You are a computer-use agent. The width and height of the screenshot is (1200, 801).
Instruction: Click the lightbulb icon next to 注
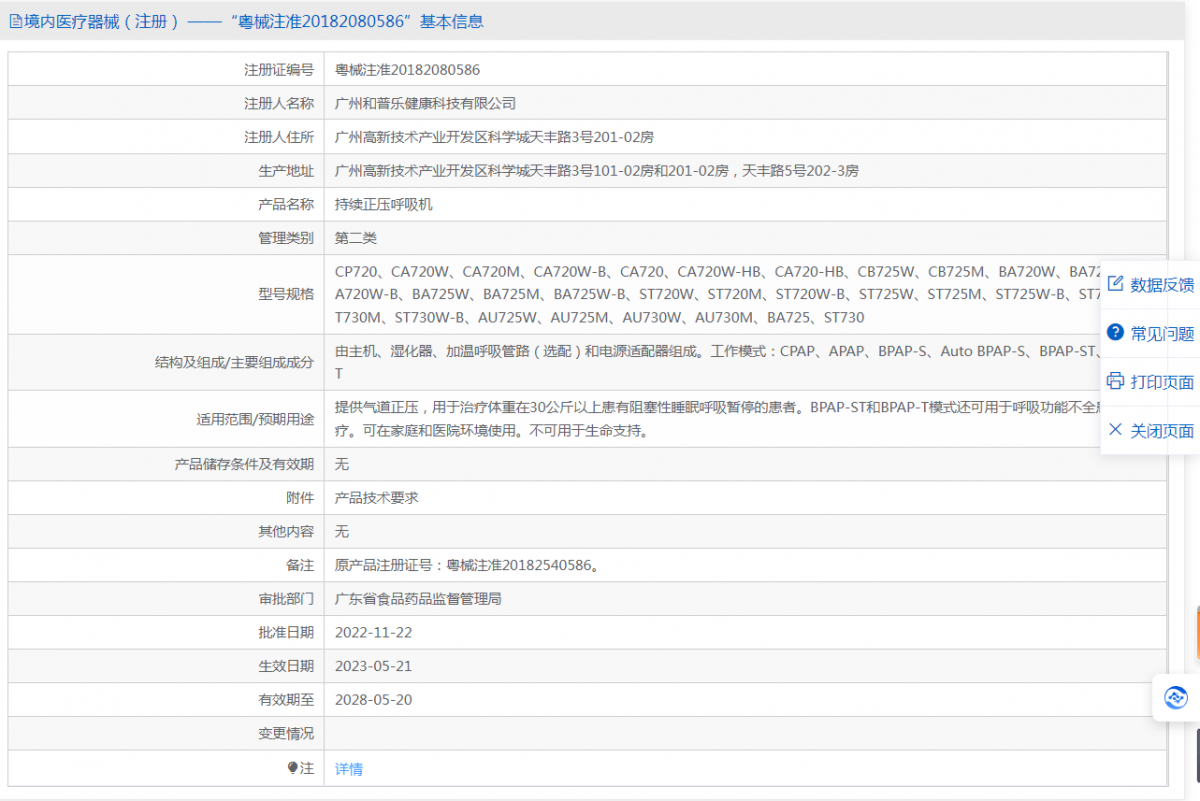[x=293, y=768]
